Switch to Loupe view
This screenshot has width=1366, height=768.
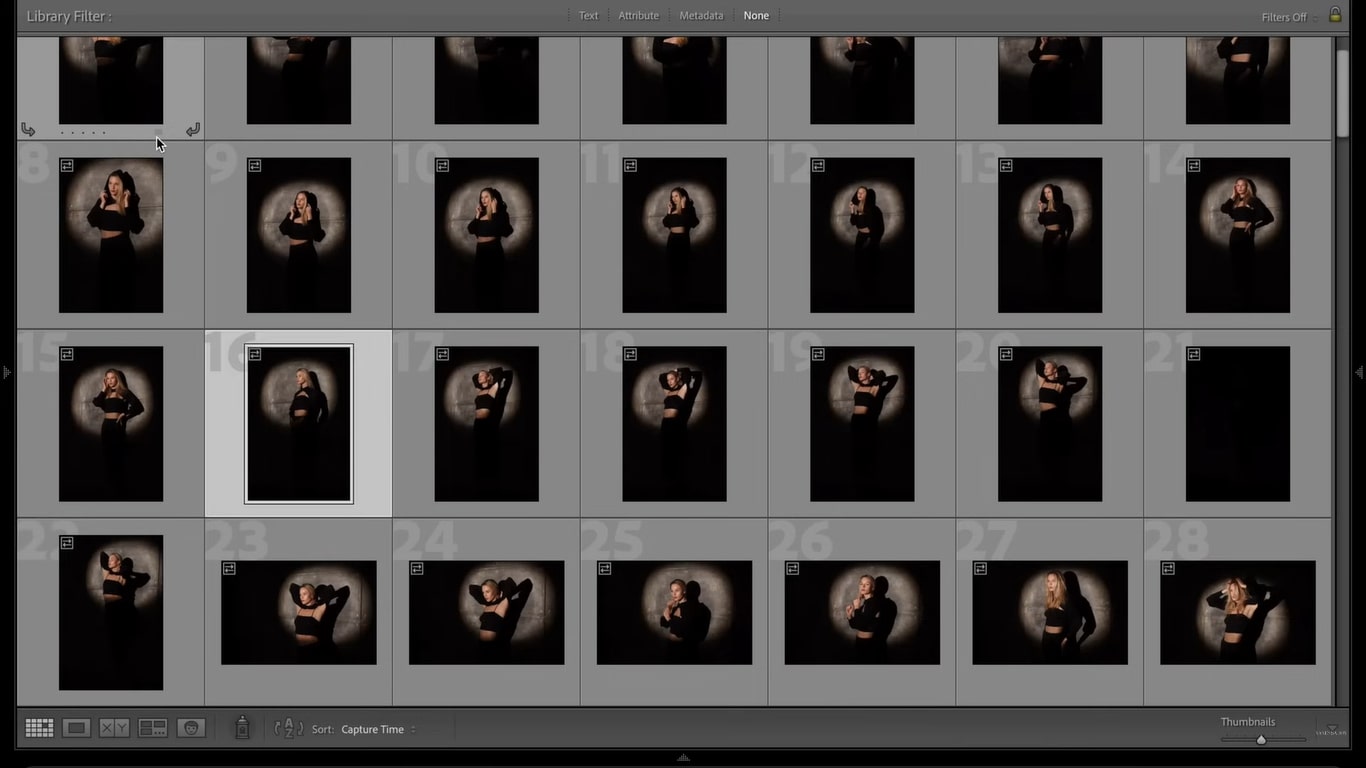(x=76, y=728)
